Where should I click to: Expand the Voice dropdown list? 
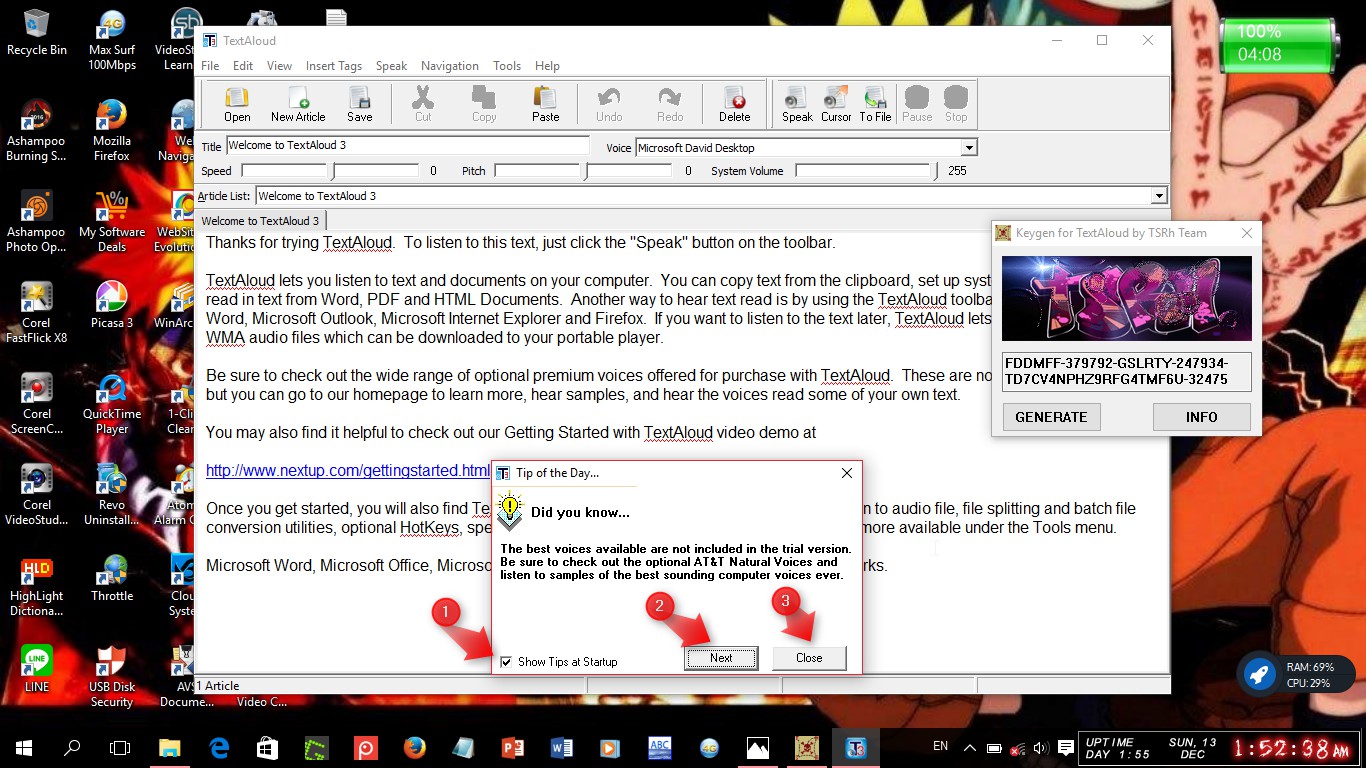point(968,148)
